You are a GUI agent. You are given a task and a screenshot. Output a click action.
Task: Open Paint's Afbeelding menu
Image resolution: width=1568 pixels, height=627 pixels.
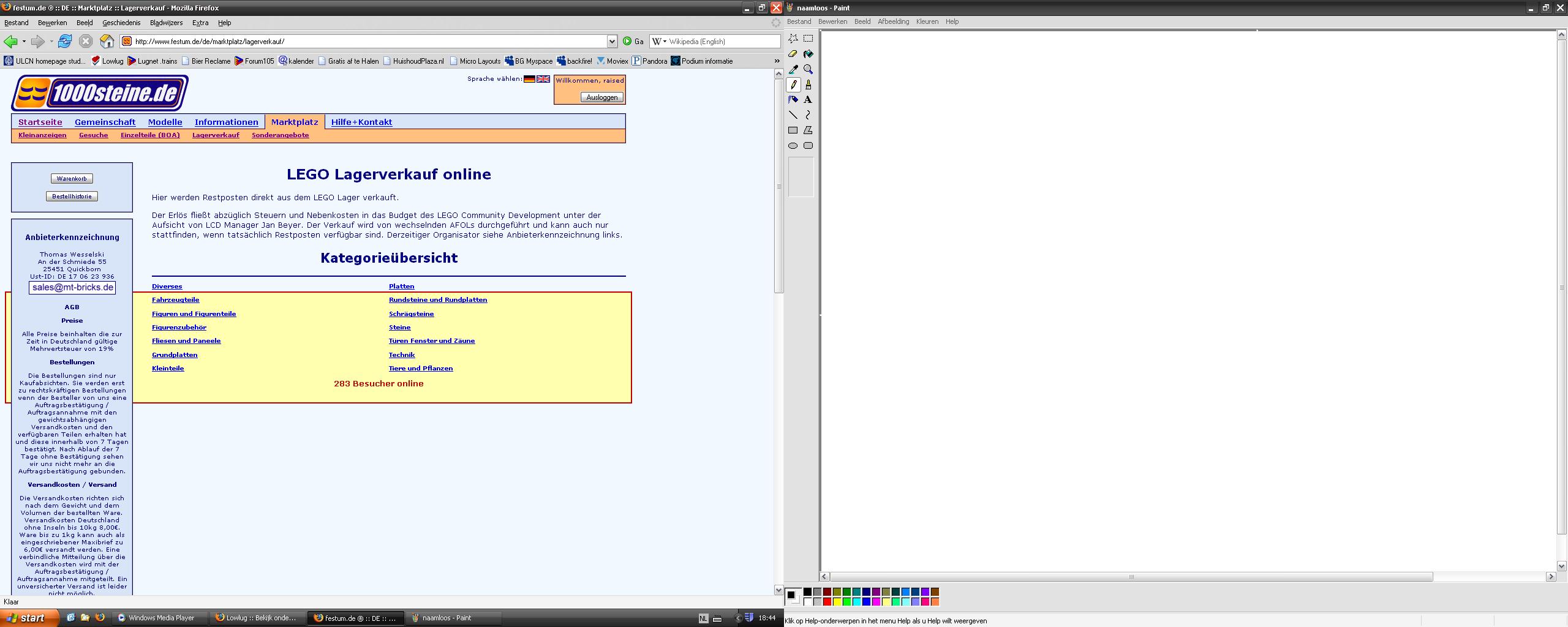pos(893,21)
